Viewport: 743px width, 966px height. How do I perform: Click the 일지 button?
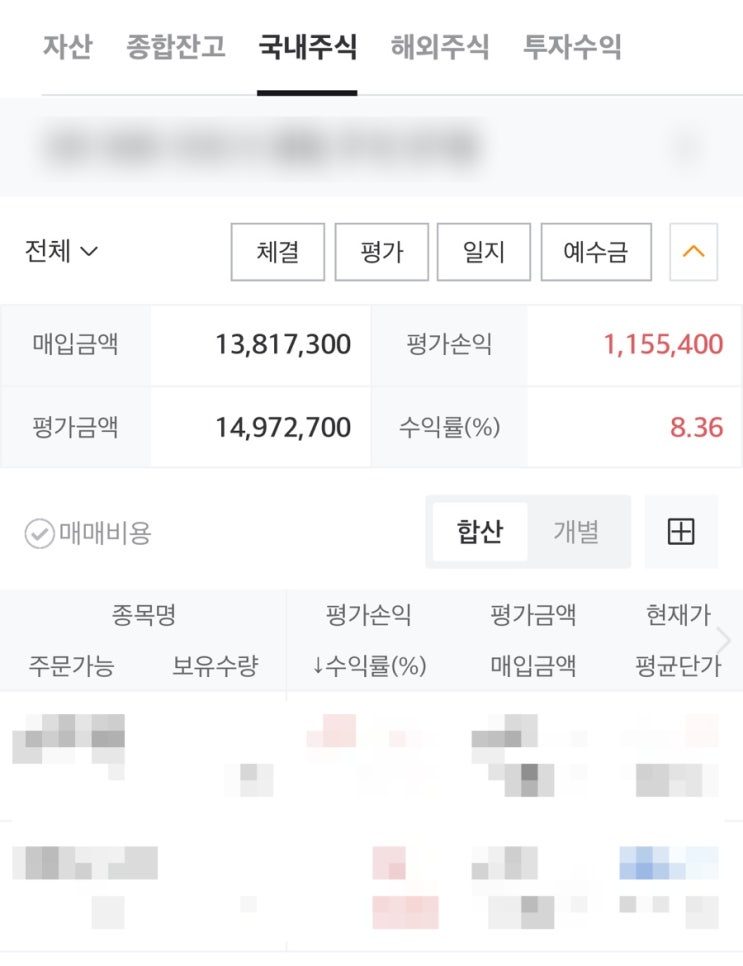(484, 252)
